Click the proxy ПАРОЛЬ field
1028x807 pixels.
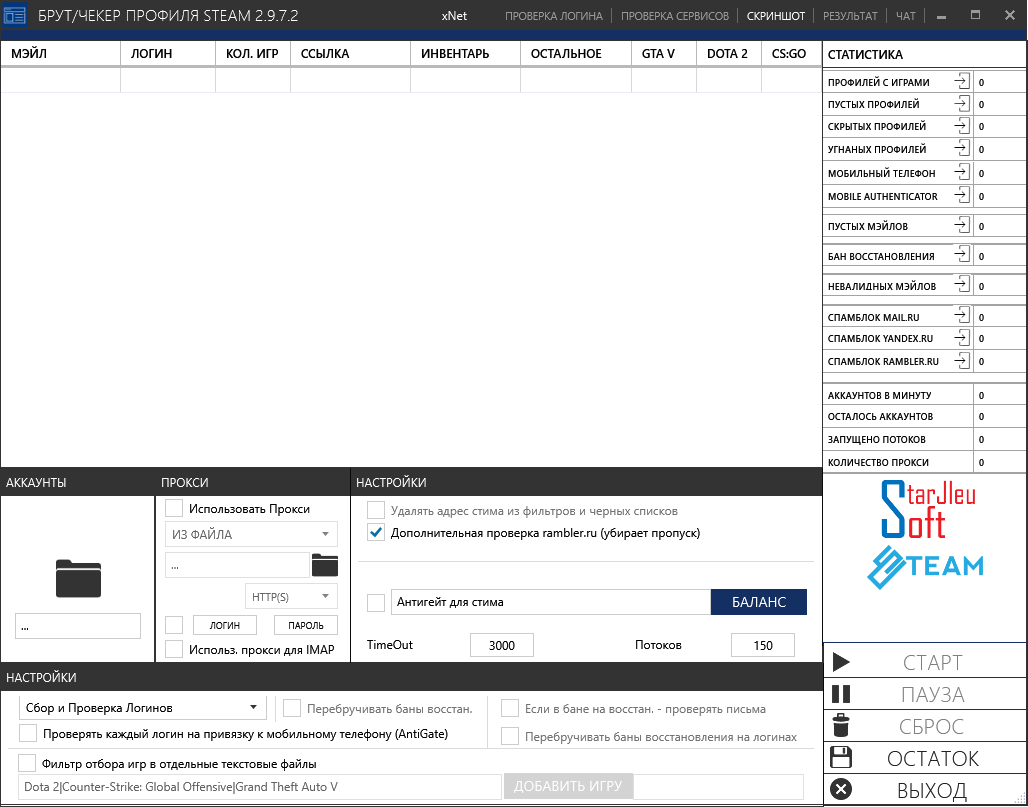coord(306,625)
